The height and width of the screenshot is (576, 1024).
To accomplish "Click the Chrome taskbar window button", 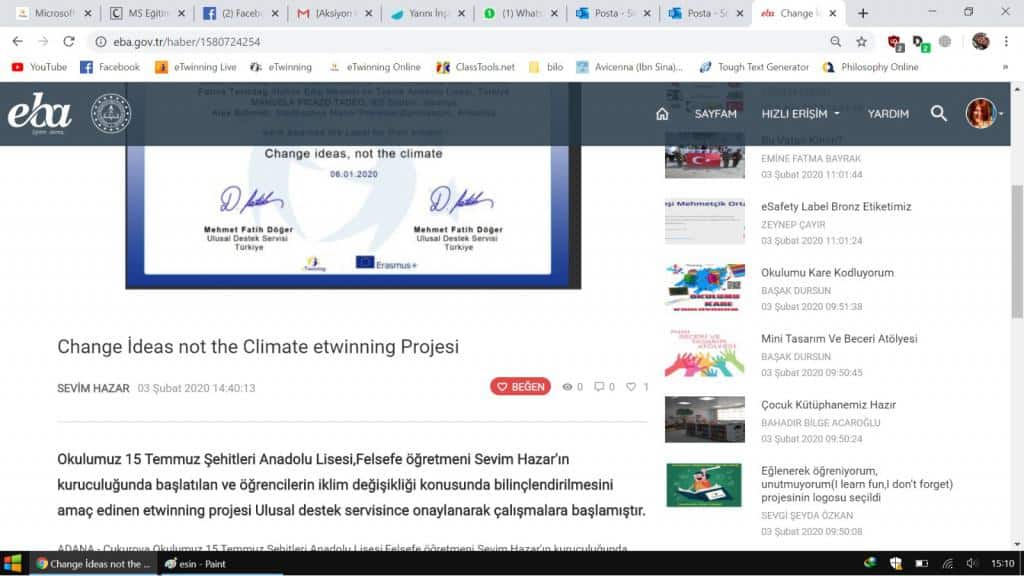I will click(93, 564).
